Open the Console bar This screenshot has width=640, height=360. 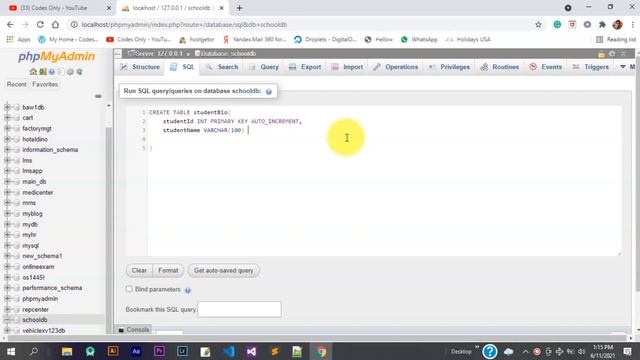[x=134, y=330]
